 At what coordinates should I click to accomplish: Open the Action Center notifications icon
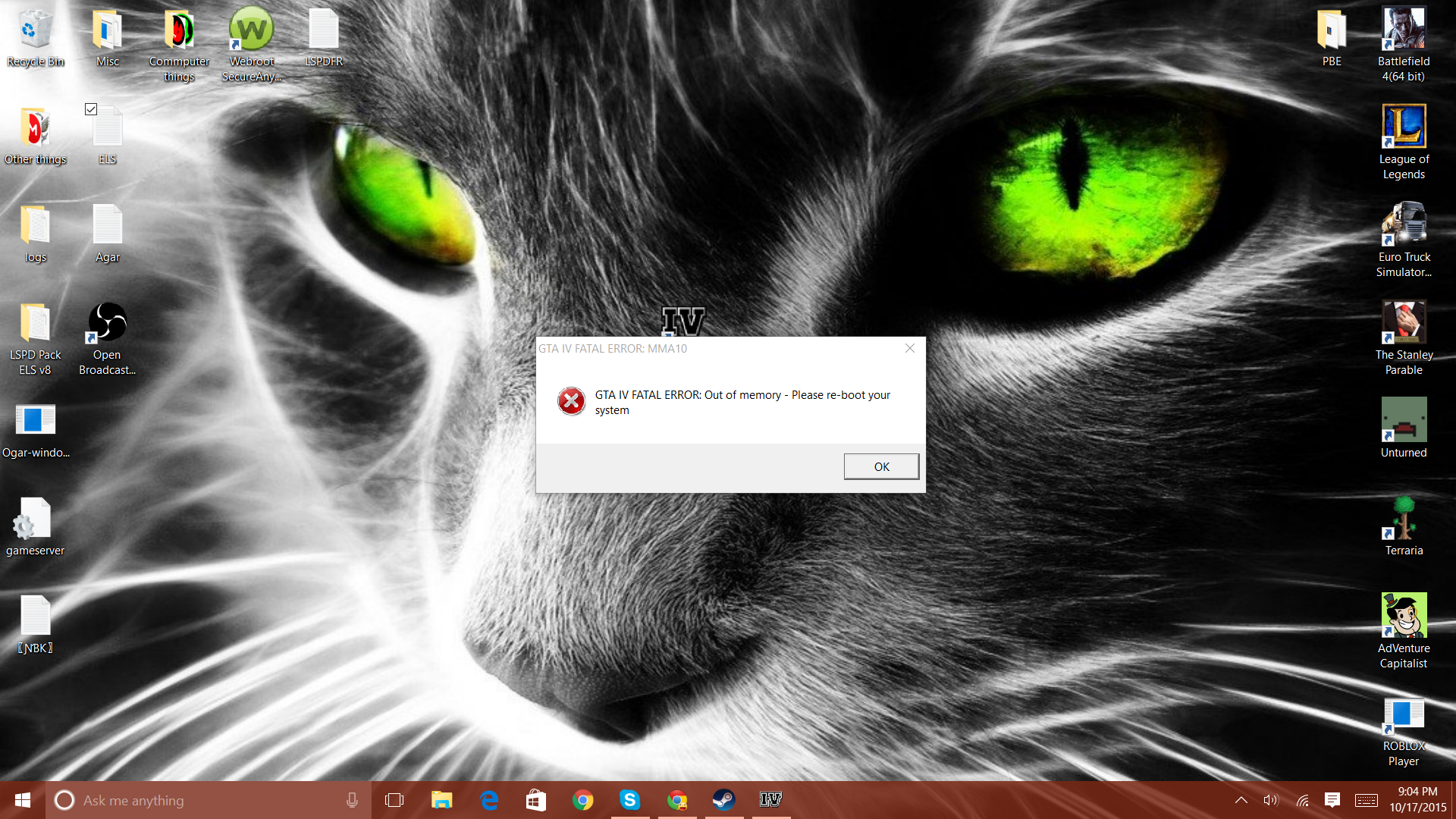point(1332,800)
